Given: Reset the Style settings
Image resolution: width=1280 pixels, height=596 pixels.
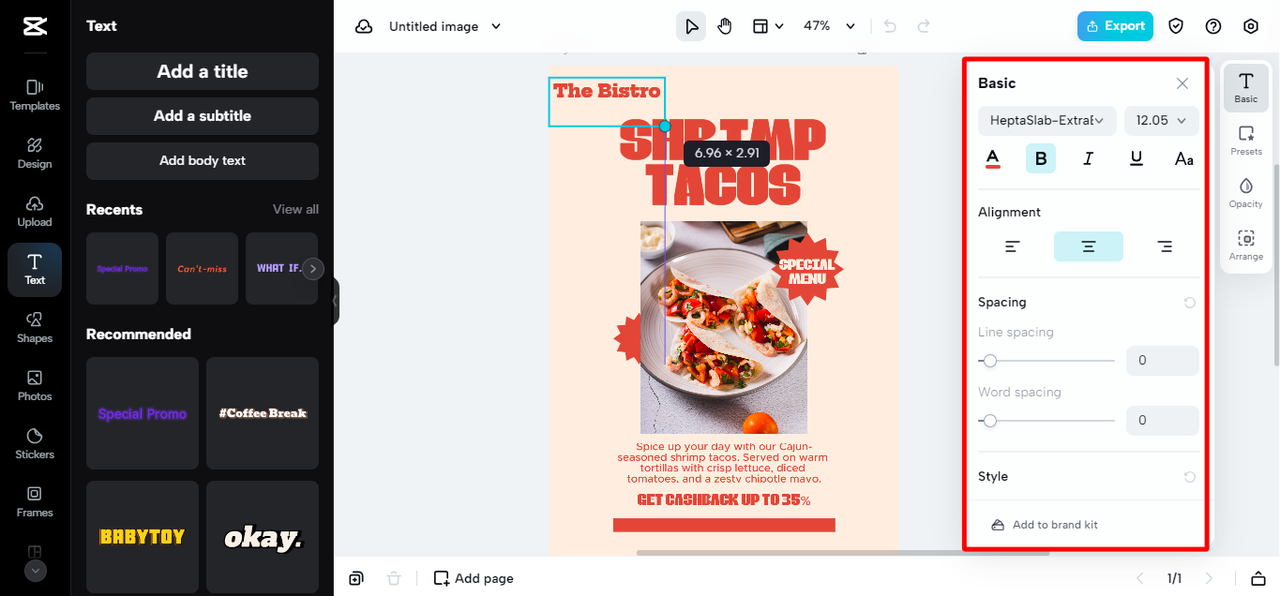Looking at the screenshot, I should click(1189, 477).
